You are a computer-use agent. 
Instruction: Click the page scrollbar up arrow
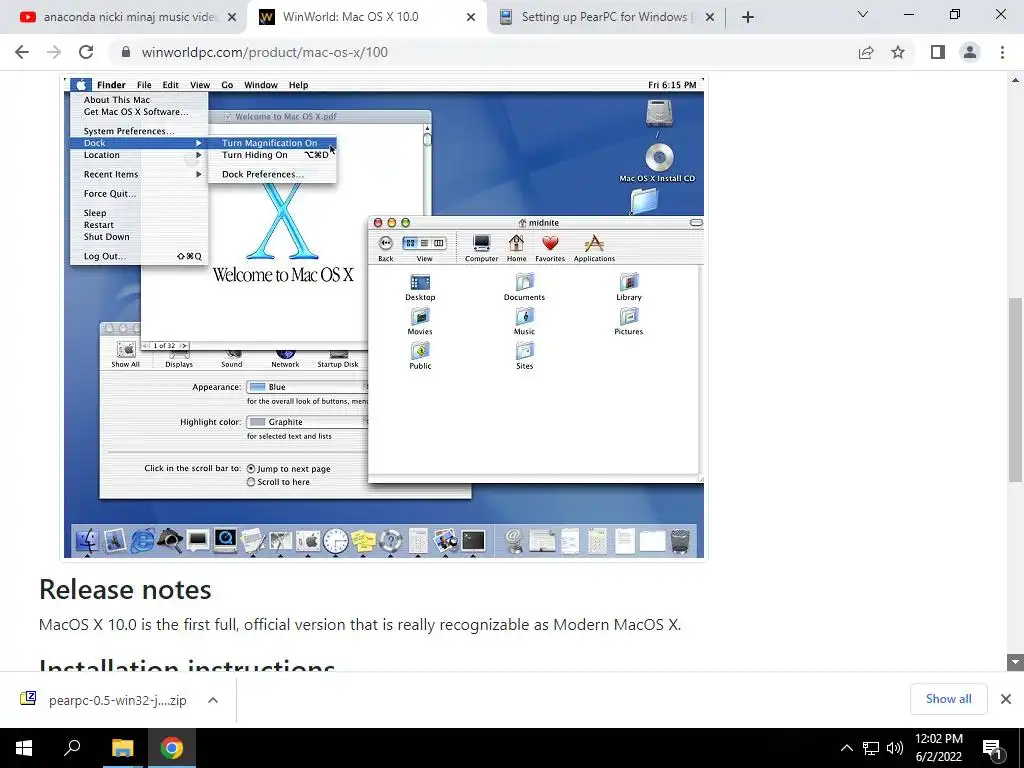point(1015,80)
